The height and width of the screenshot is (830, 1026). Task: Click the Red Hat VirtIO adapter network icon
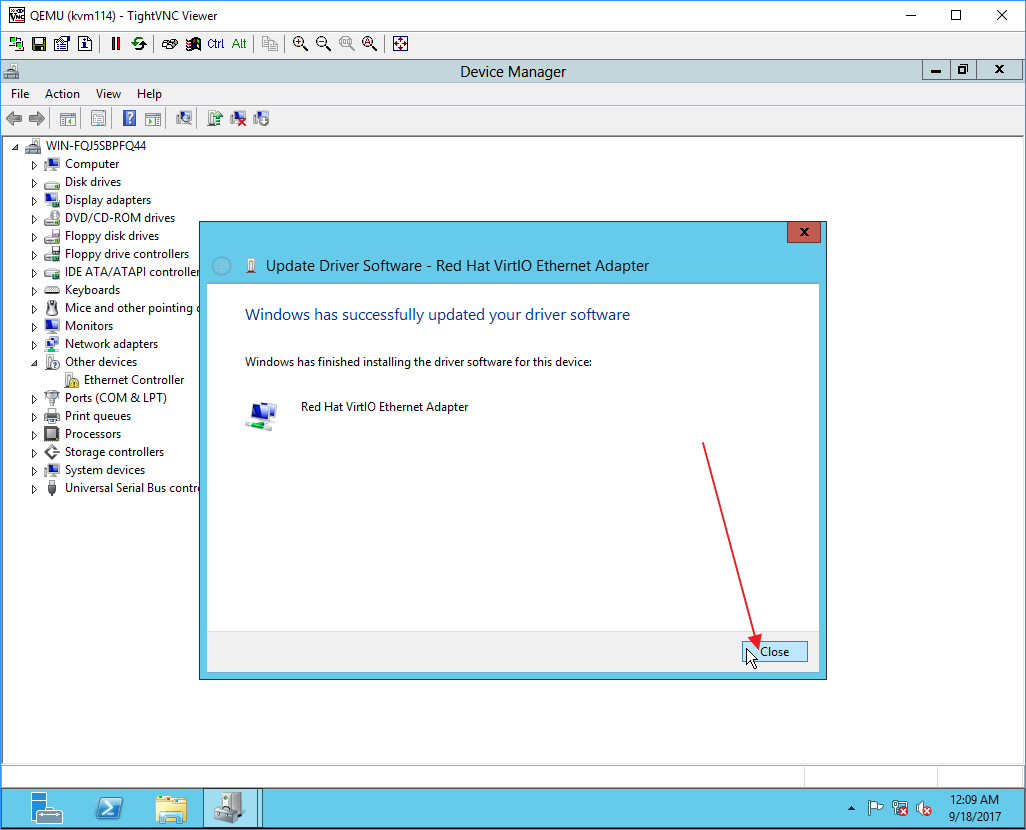point(262,415)
